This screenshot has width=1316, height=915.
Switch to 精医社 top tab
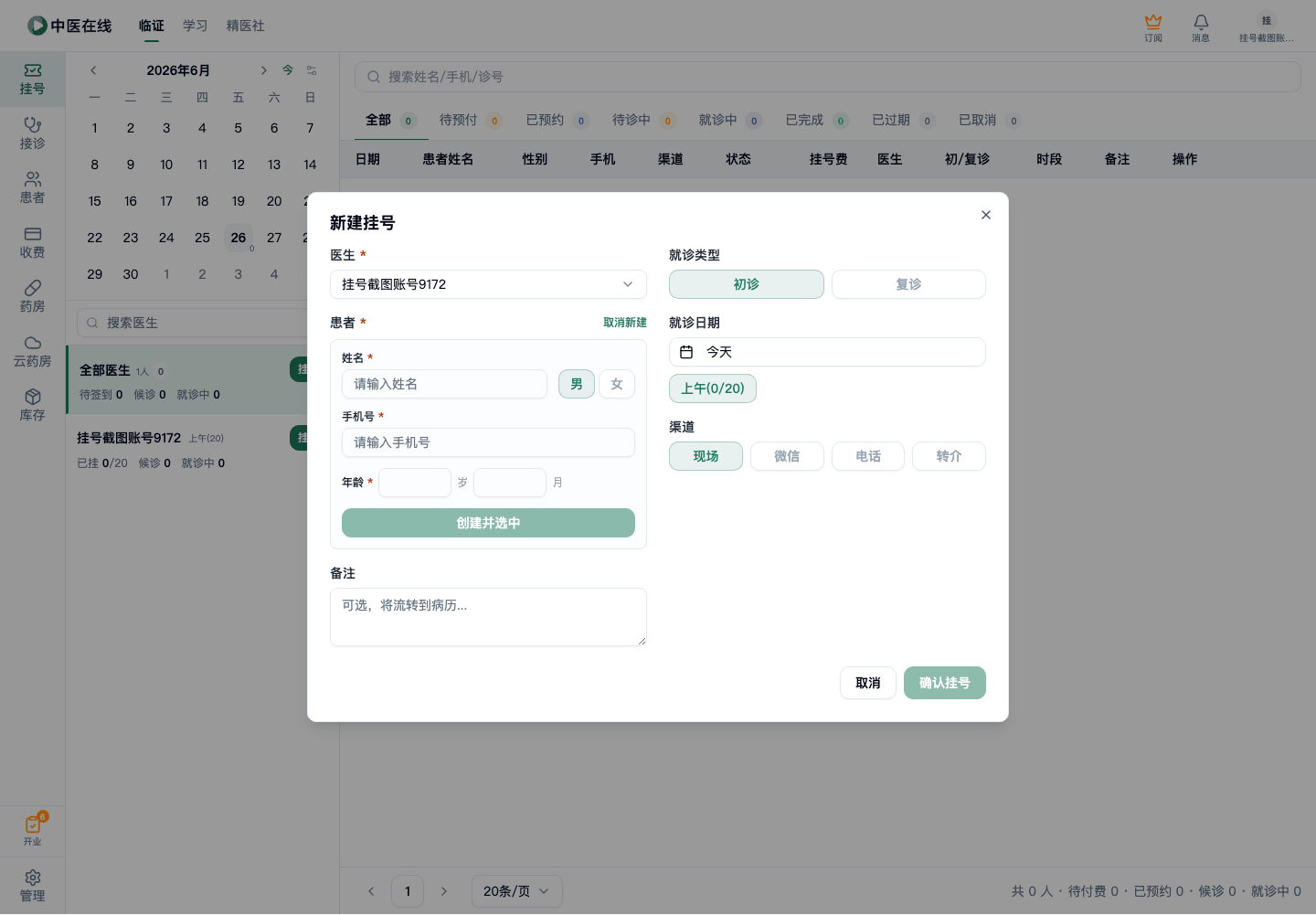click(x=246, y=26)
